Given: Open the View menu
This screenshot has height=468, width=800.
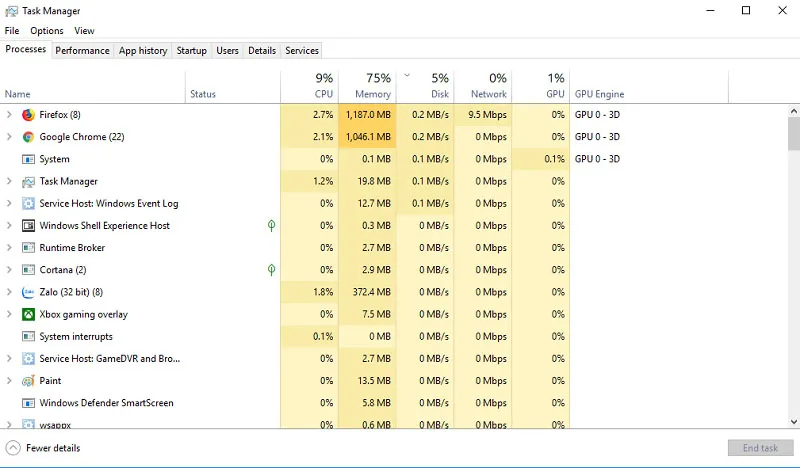Looking at the screenshot, I should point(84,31).
